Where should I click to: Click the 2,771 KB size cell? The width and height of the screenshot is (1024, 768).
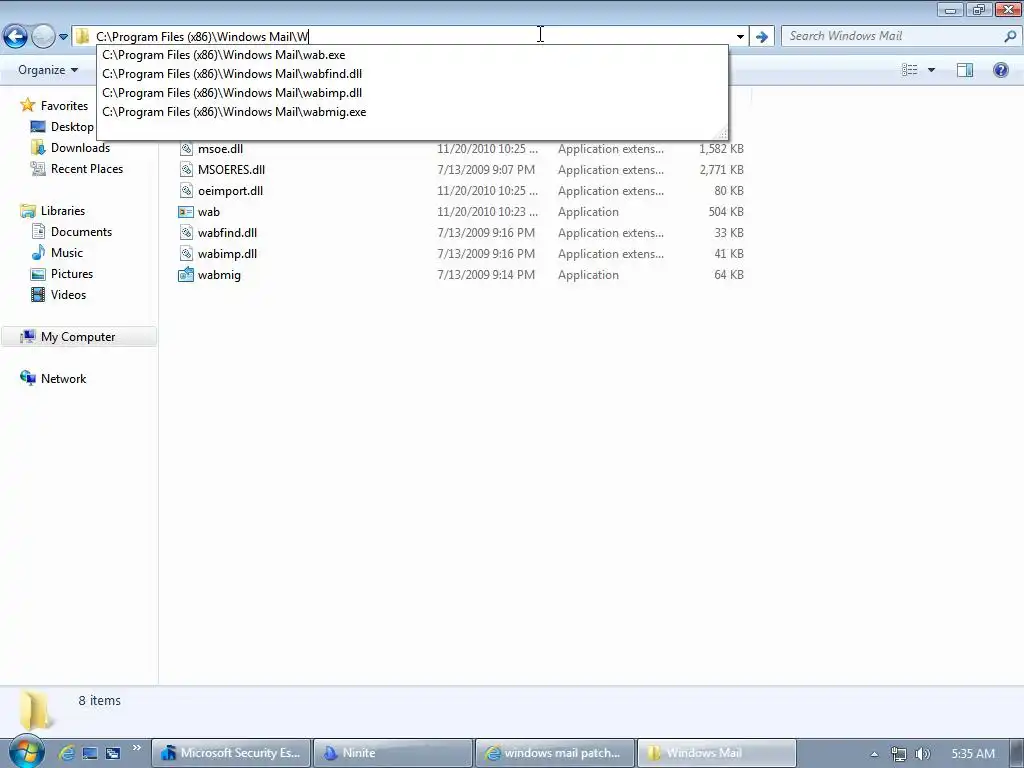721,170
